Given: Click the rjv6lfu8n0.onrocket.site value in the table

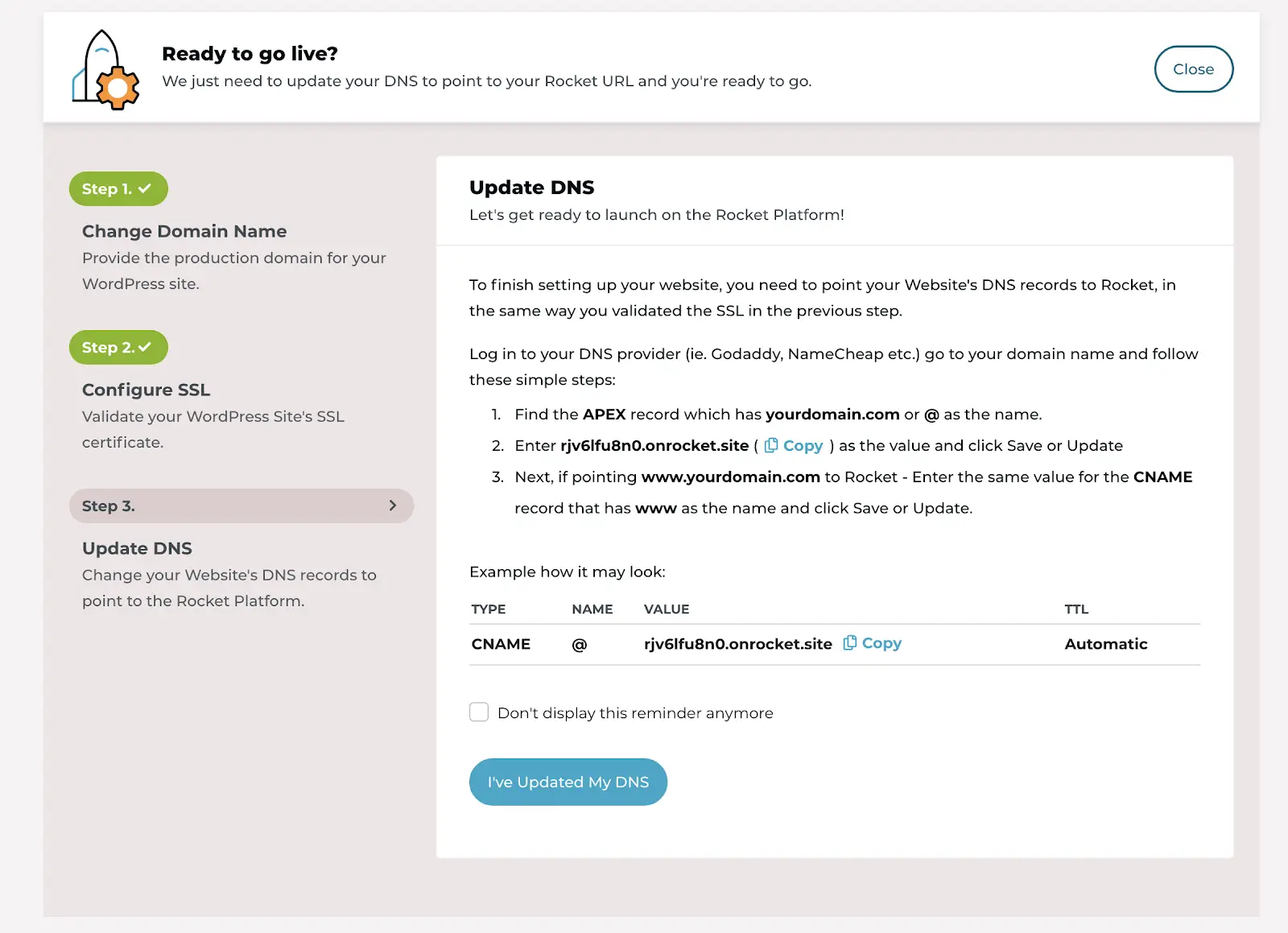Looking at the screenshot, I should point(737,644).
